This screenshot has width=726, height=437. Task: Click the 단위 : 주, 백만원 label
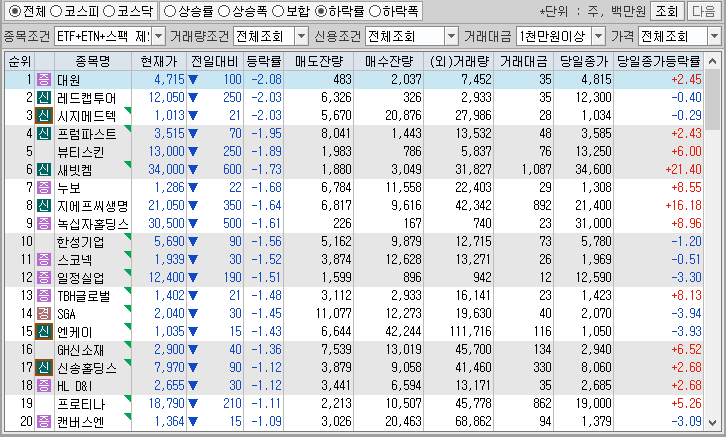[593, 11]
